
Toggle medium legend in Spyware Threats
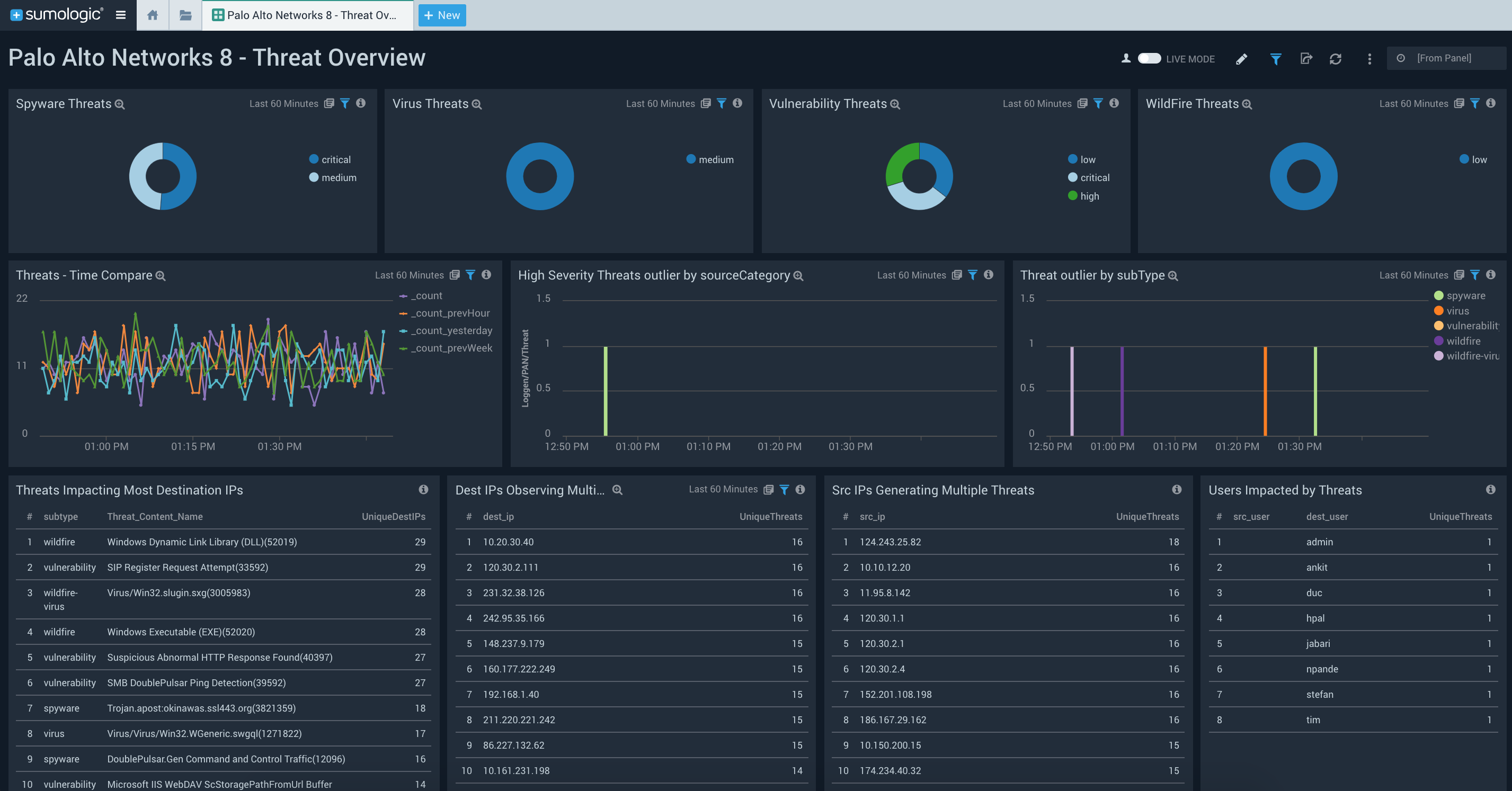coord(333,178)
